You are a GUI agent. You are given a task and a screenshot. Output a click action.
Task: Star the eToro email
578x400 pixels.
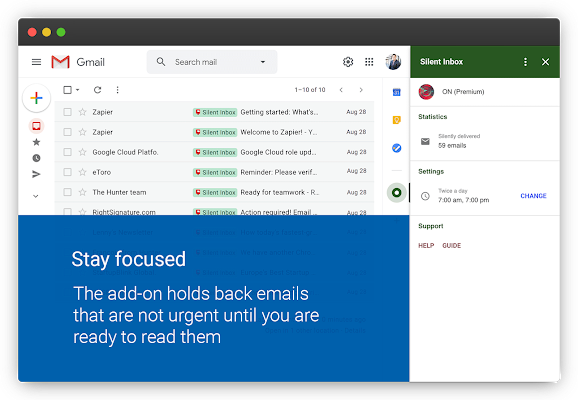click(x=83, y=172)
